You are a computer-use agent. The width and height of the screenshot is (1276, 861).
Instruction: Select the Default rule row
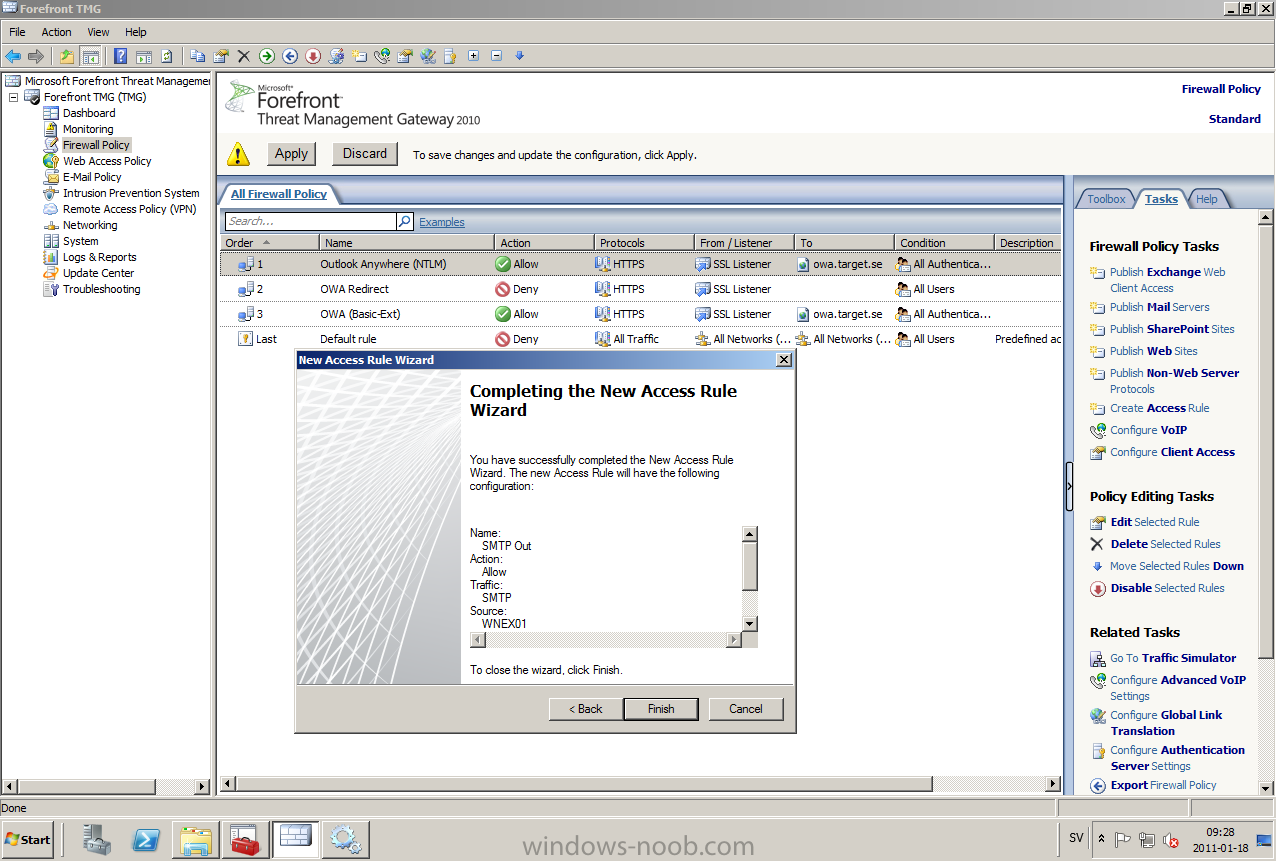click(640, 339)
